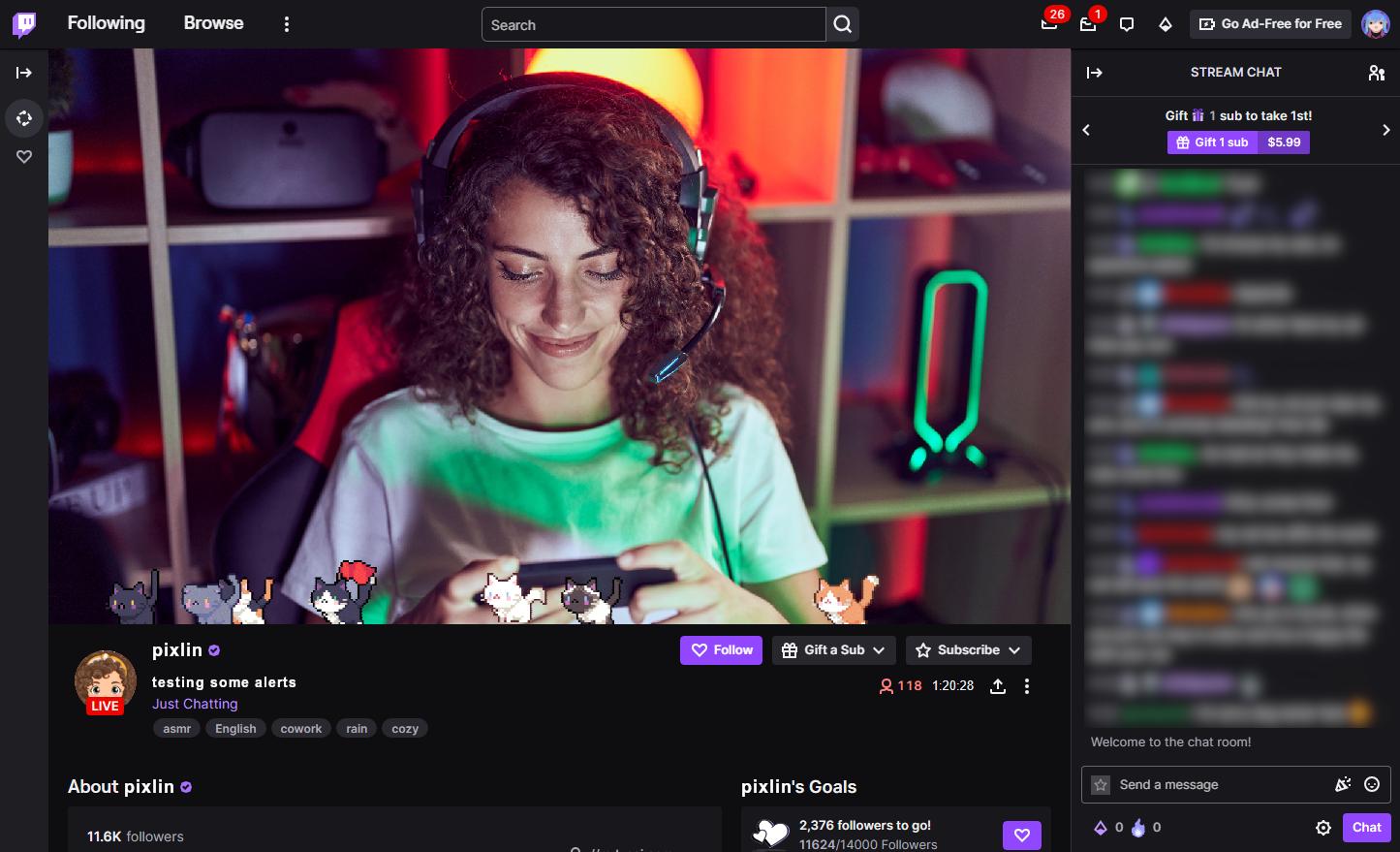This screenshot has height=852, width=1400.
Task: Open the Browse menu
Action: point(213,23)
